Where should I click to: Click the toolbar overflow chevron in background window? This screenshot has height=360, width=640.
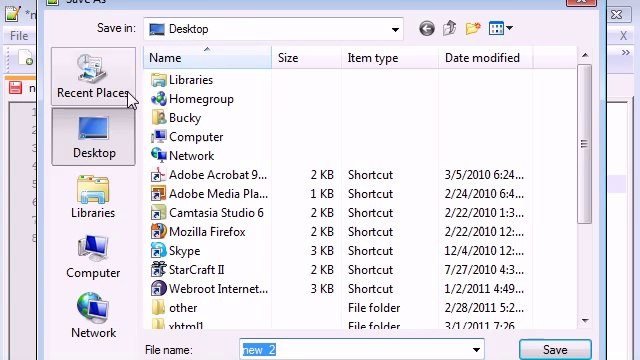(625, 53)
